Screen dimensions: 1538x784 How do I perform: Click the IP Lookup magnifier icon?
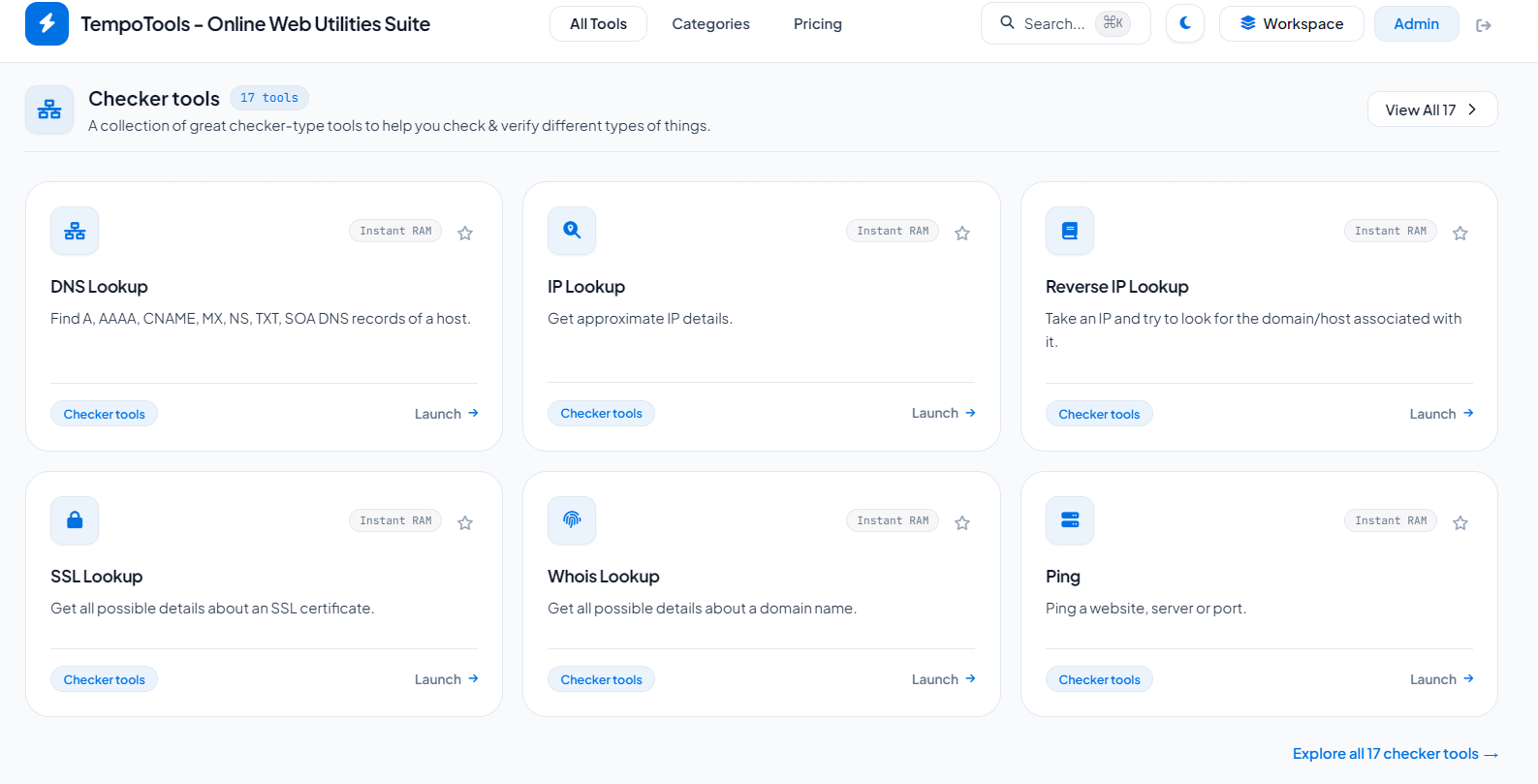pos(572,231)
